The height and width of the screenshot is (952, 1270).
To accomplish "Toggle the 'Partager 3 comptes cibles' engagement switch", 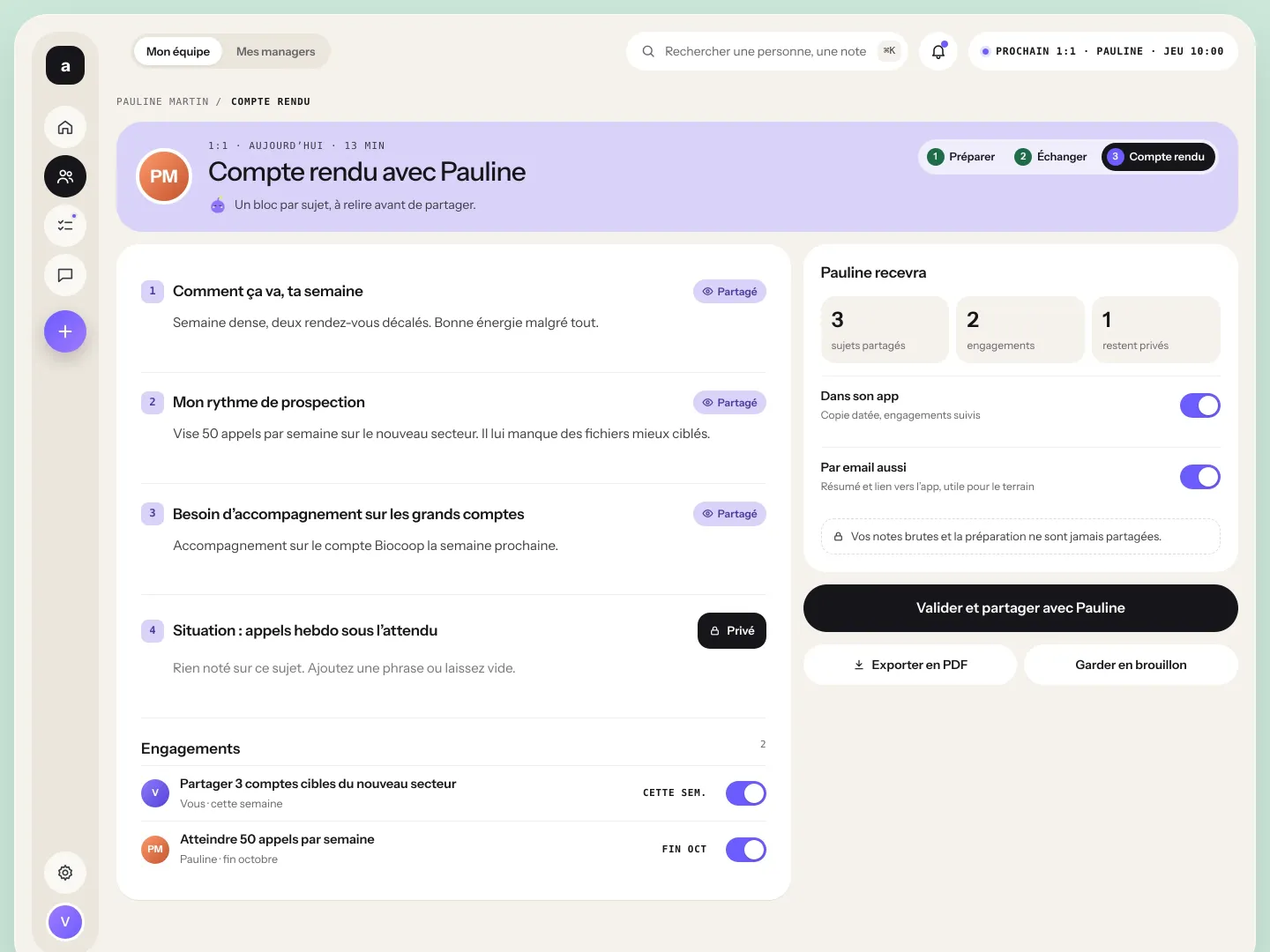I will click(746, 793).
